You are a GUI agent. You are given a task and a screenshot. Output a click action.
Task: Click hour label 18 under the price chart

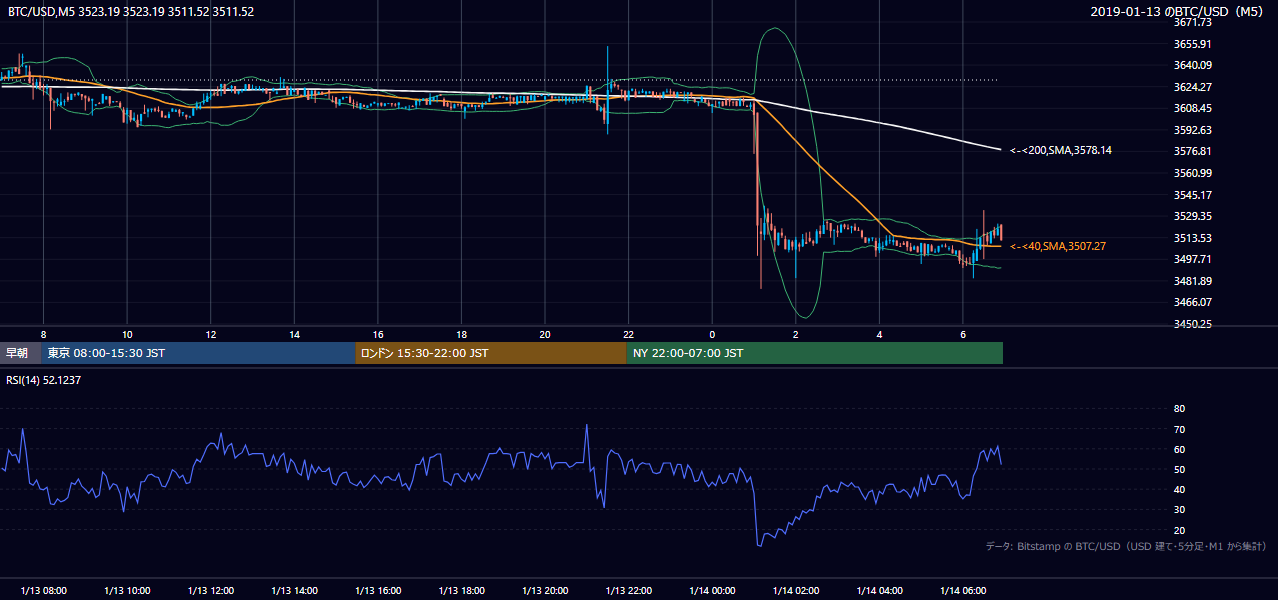click(461, 334)
